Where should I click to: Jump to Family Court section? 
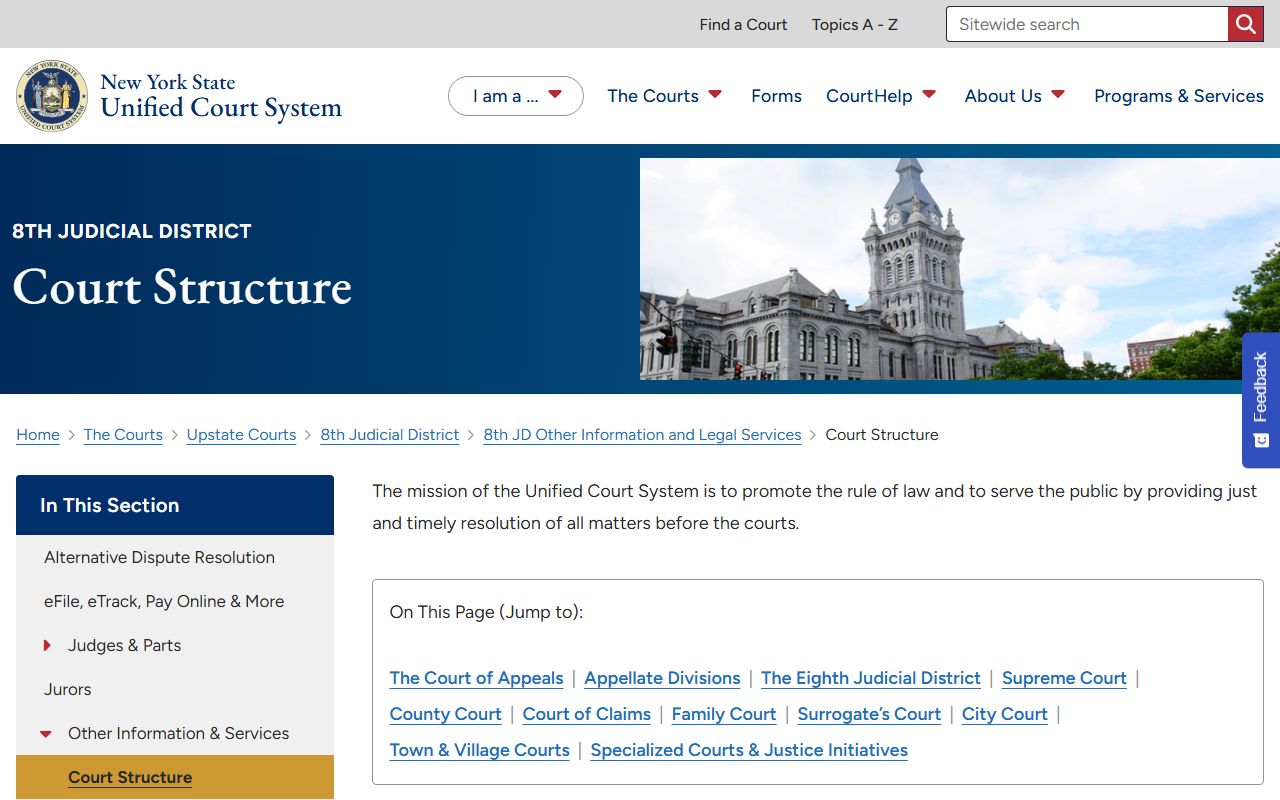click(x=724, y=714)
